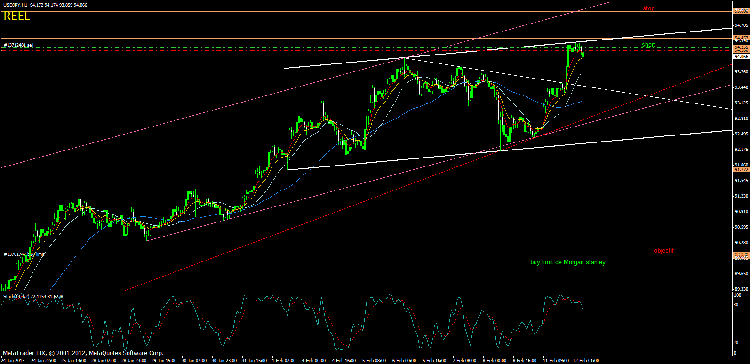Click the red 'objectif' text label
The image size is (750, 364).
(664, 251)
